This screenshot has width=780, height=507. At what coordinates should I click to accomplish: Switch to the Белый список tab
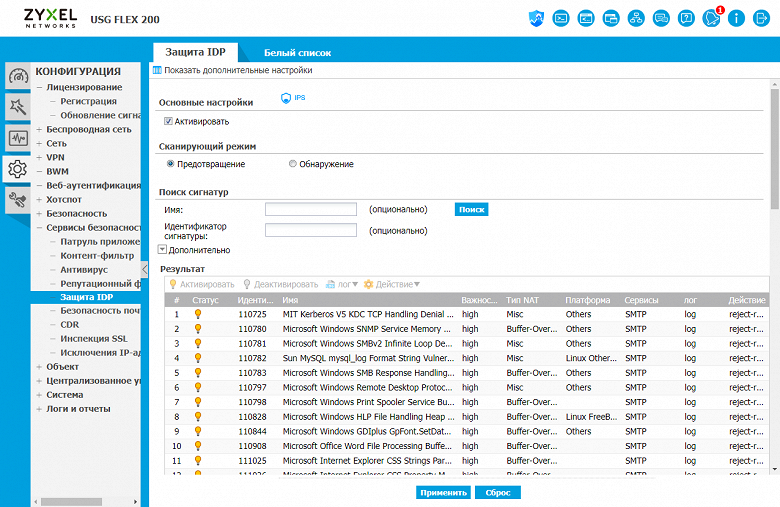coord(297,52)
